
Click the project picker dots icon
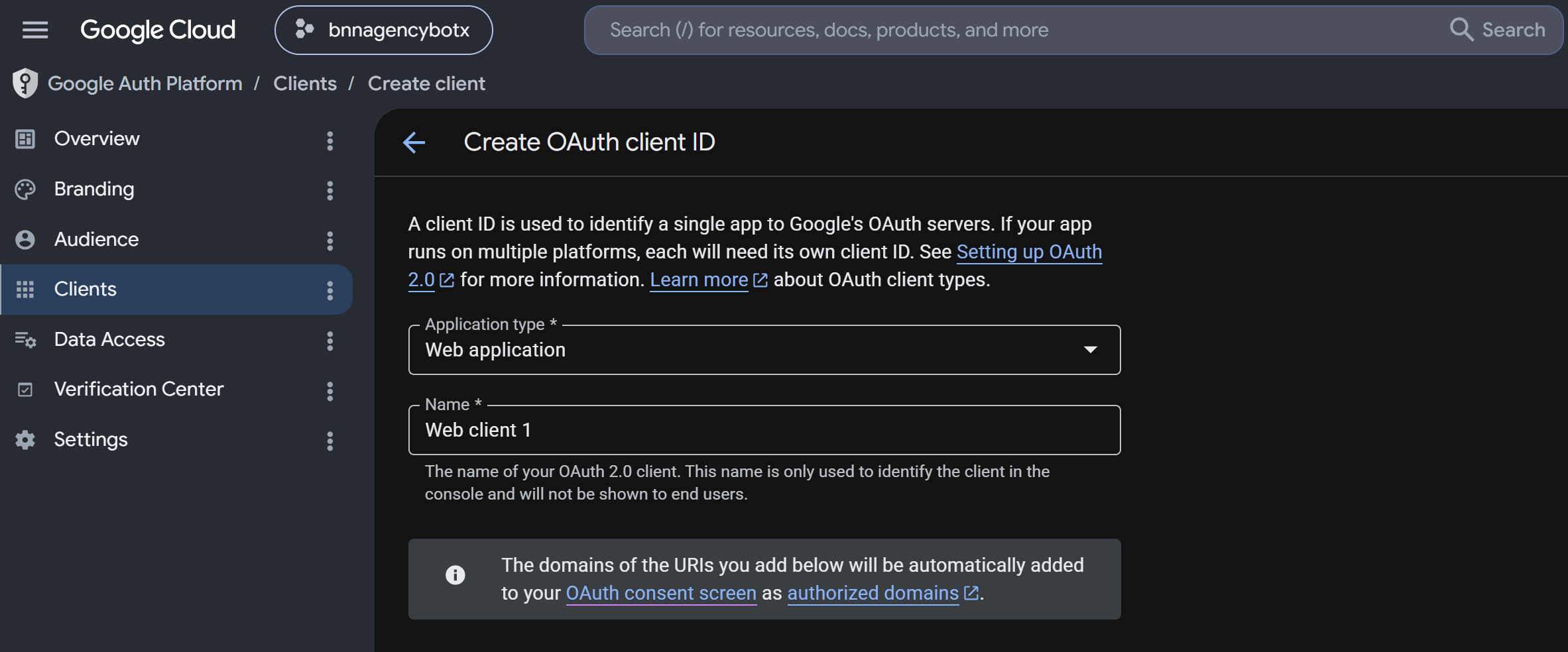tap(304, 29)
